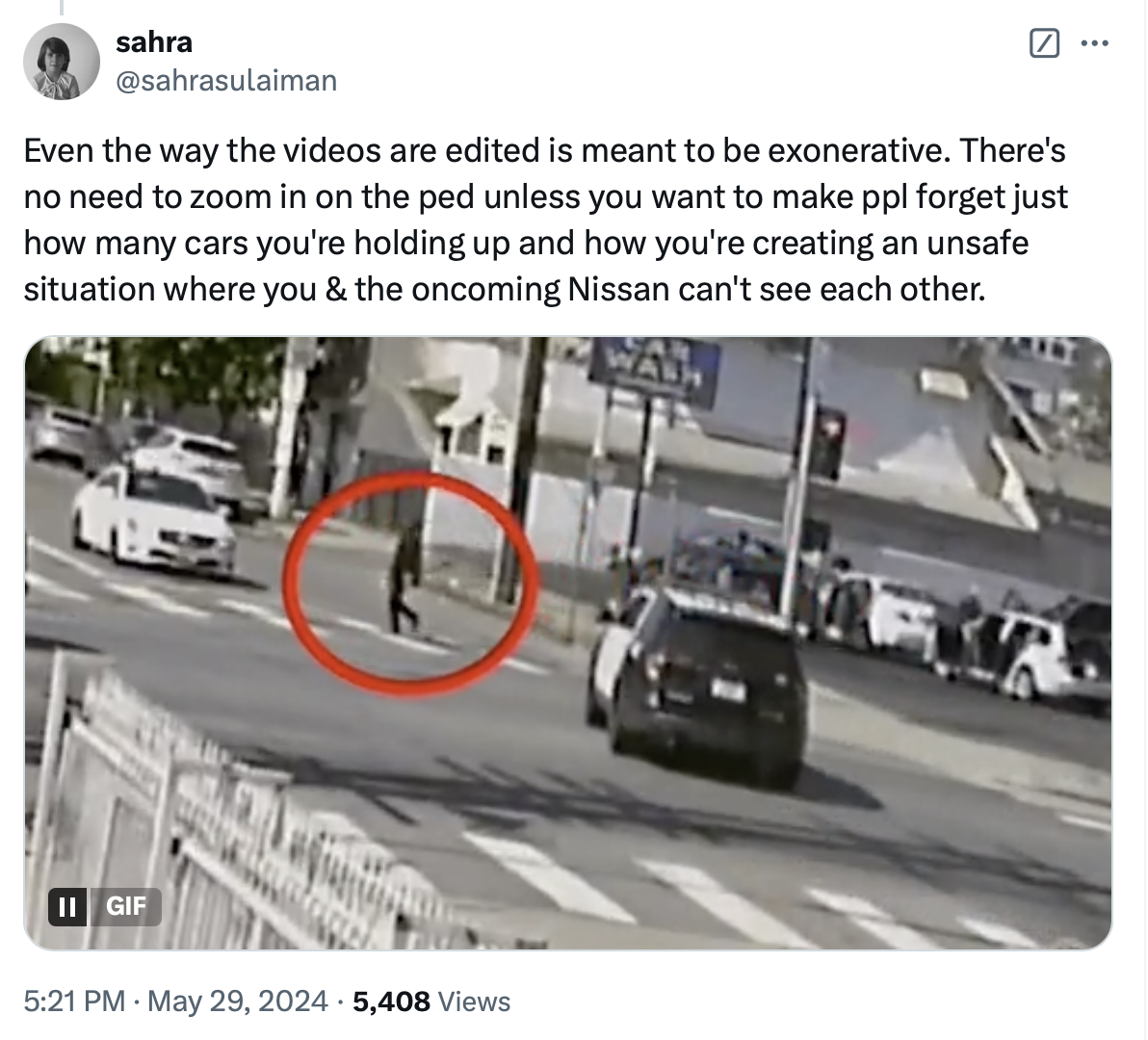This screenshot has height=1040, width=1148.
Task: Click the tweet's main text paragraph
Action: point(545,220)
